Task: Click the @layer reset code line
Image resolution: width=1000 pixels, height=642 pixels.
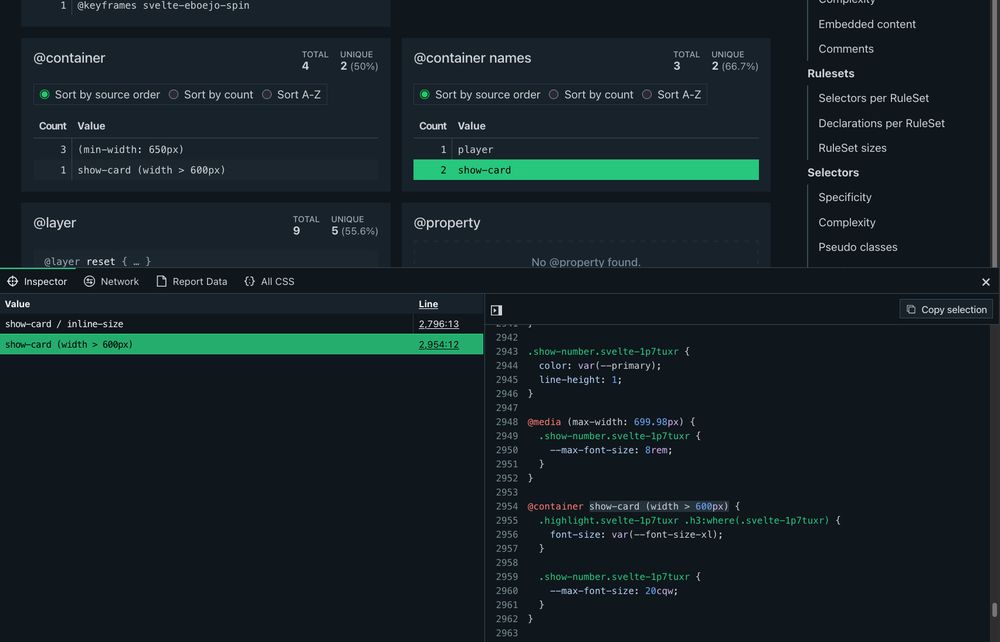Action: coord(98,261)
